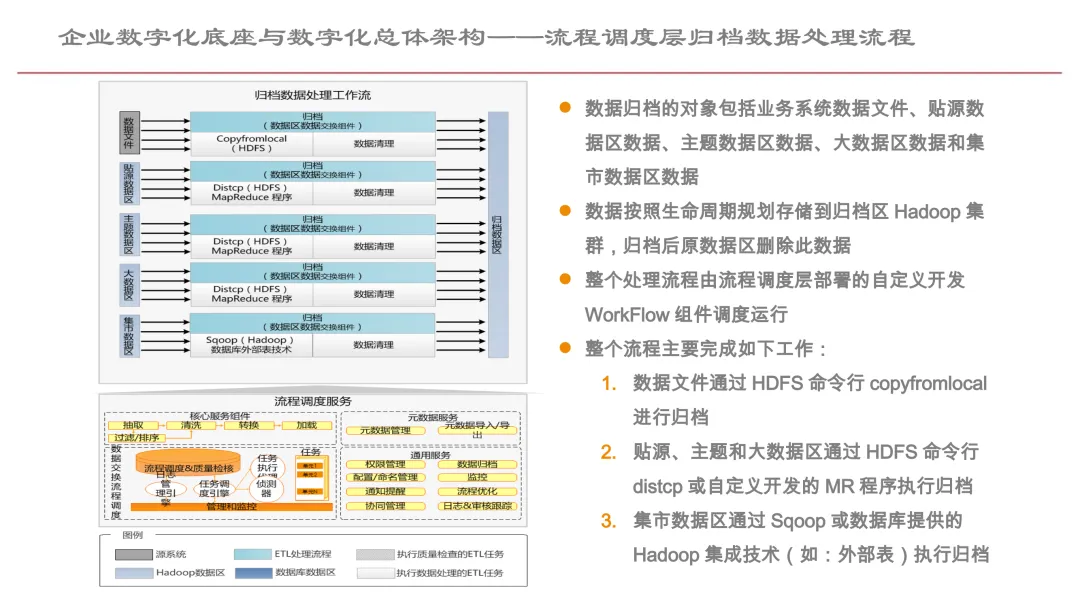
Task: Click Distcp MapReduce cell in 大数据区 row
Action: tap(251, 294)
